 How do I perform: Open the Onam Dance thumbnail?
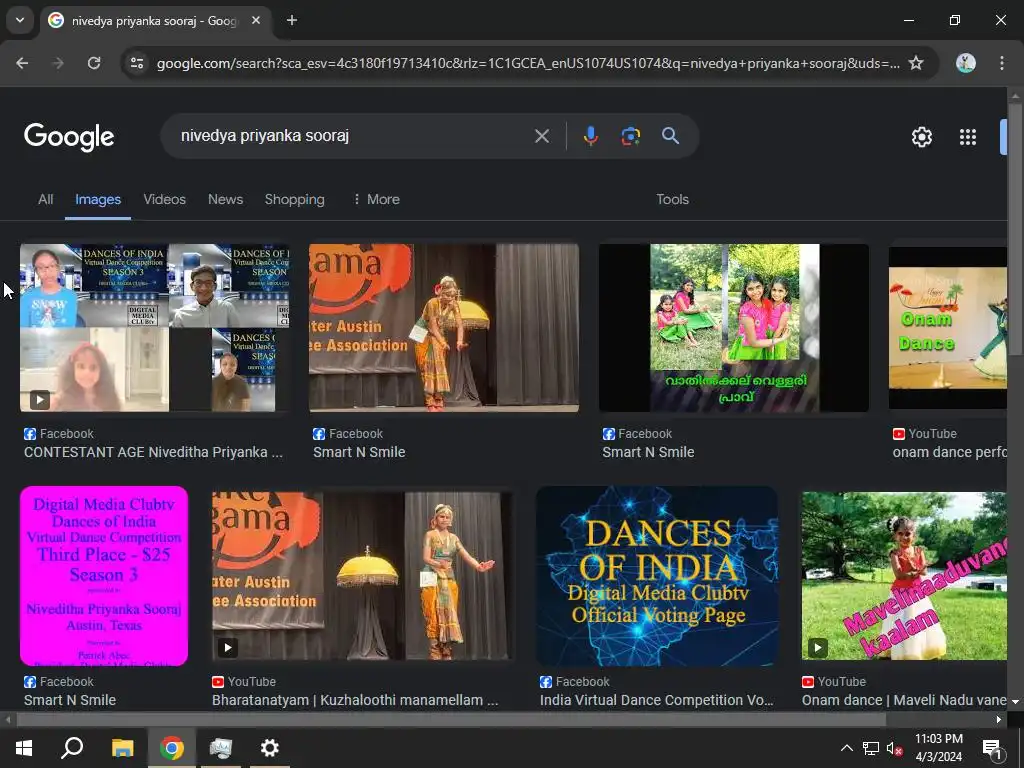click(948, 328)
